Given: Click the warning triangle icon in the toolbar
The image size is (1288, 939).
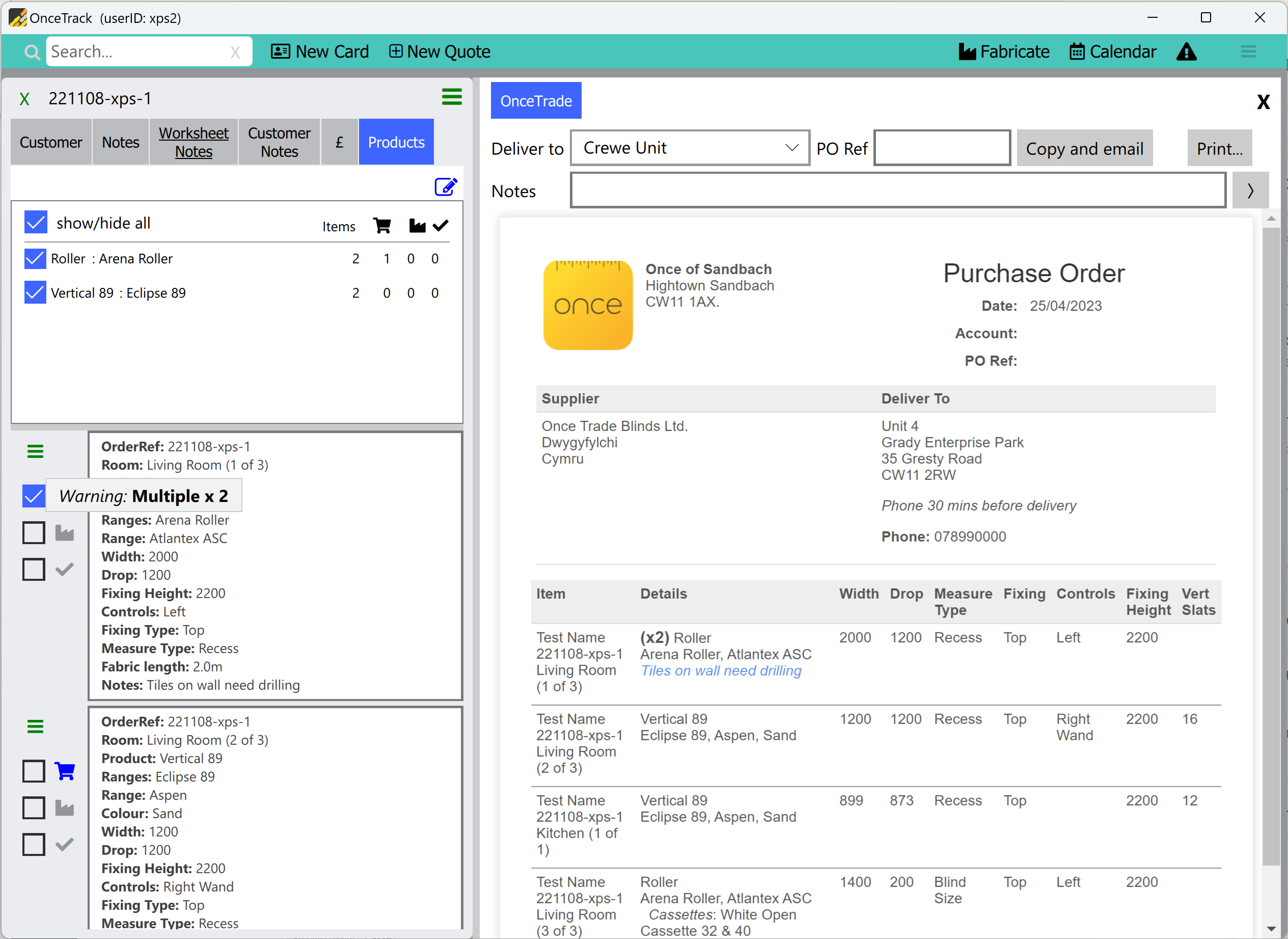Looking at the screenshot, I should (x=1186, y=52).
